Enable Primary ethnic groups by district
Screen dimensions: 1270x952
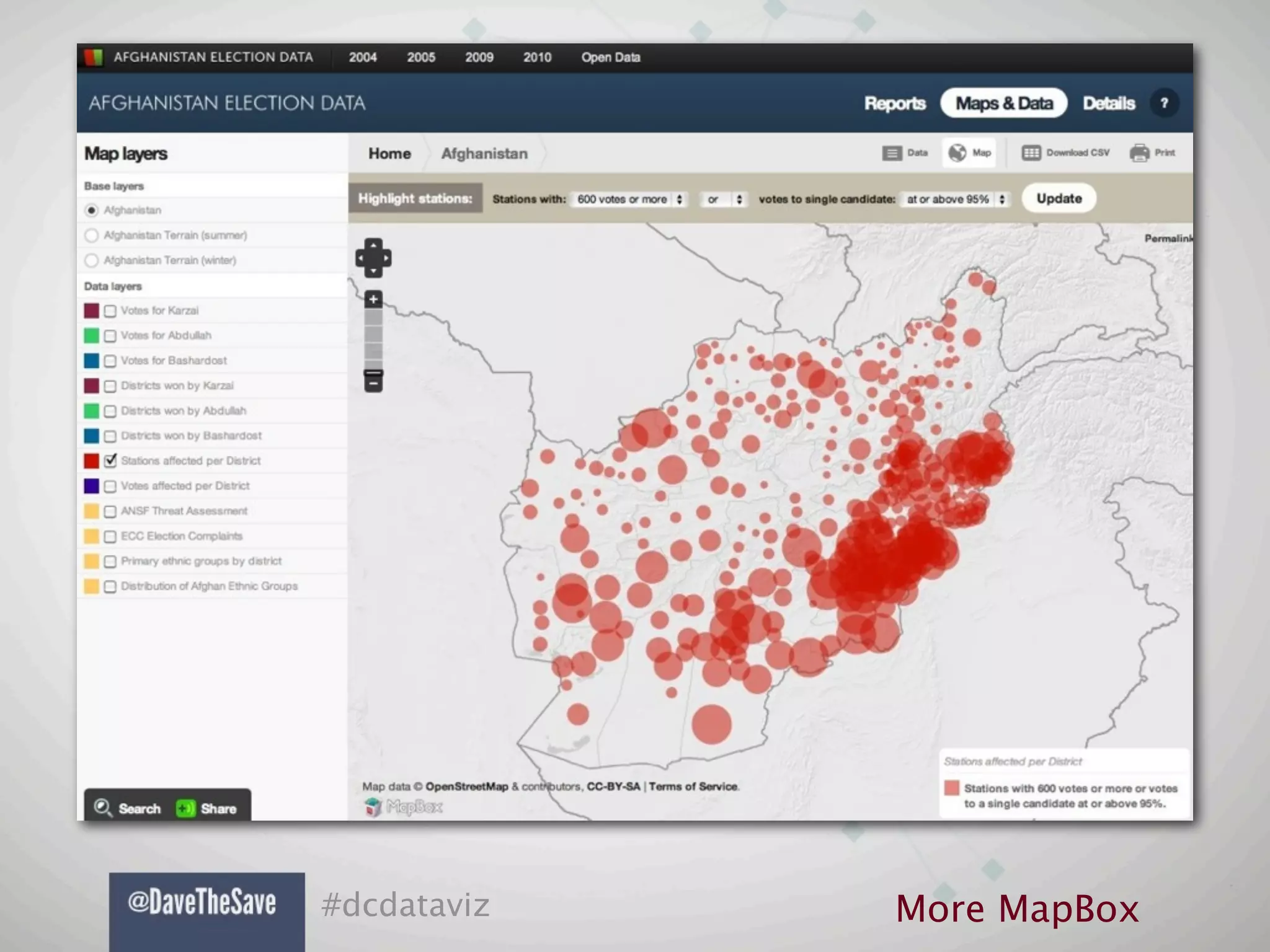point(110,562)
